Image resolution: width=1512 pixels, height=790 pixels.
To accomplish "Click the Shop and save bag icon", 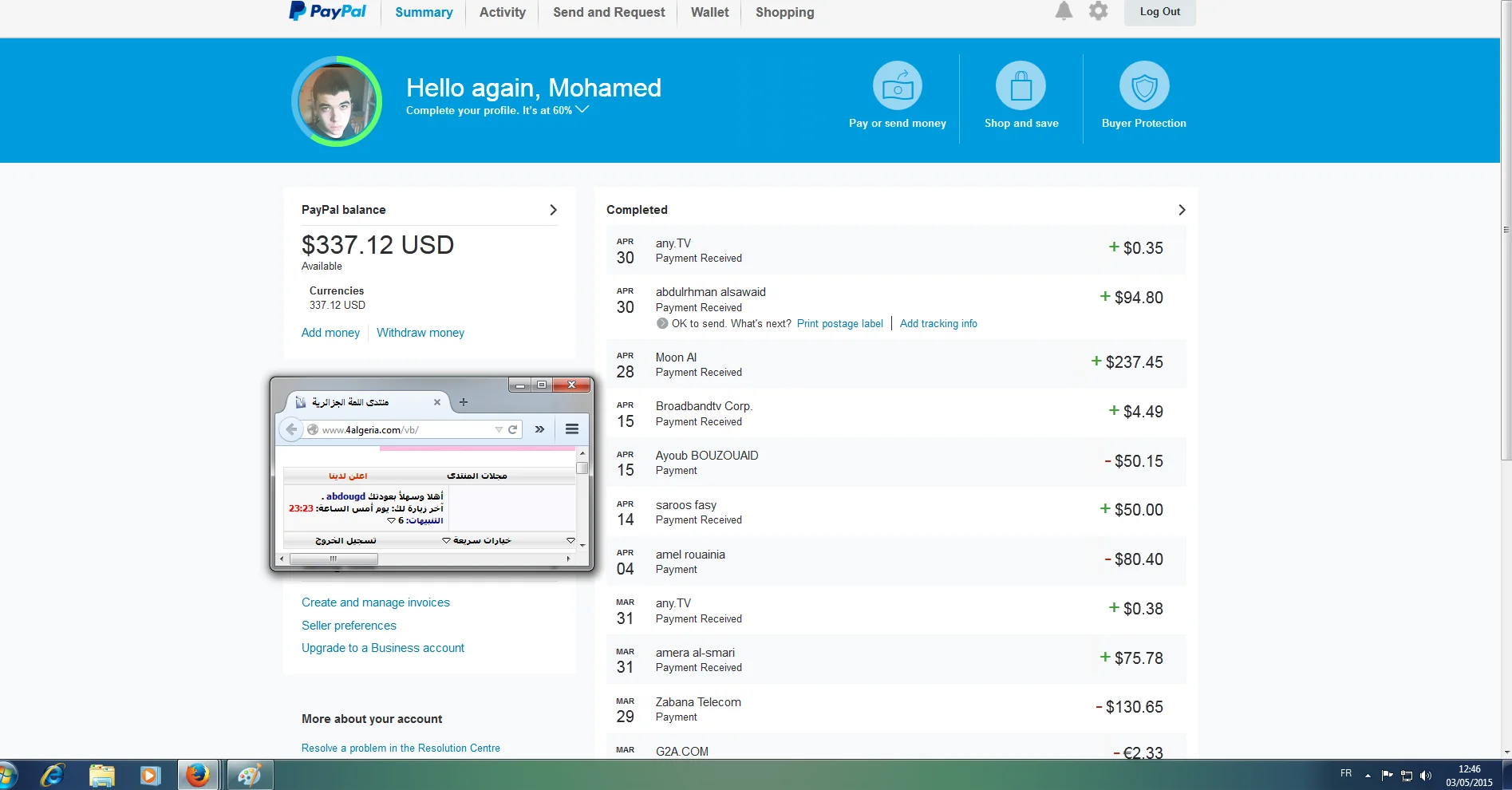I will click(x=1021, y=85).
